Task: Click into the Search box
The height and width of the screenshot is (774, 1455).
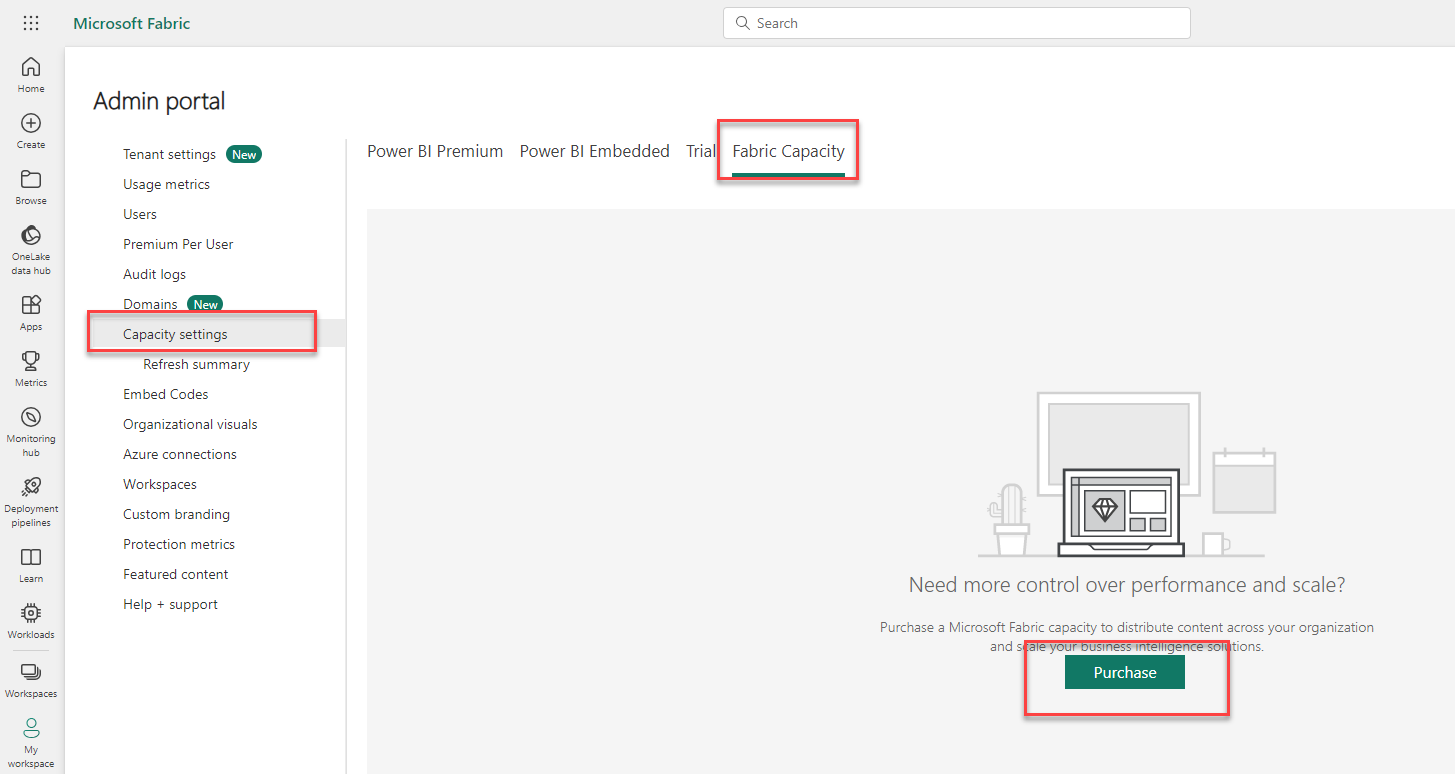Action: [956, 23]
